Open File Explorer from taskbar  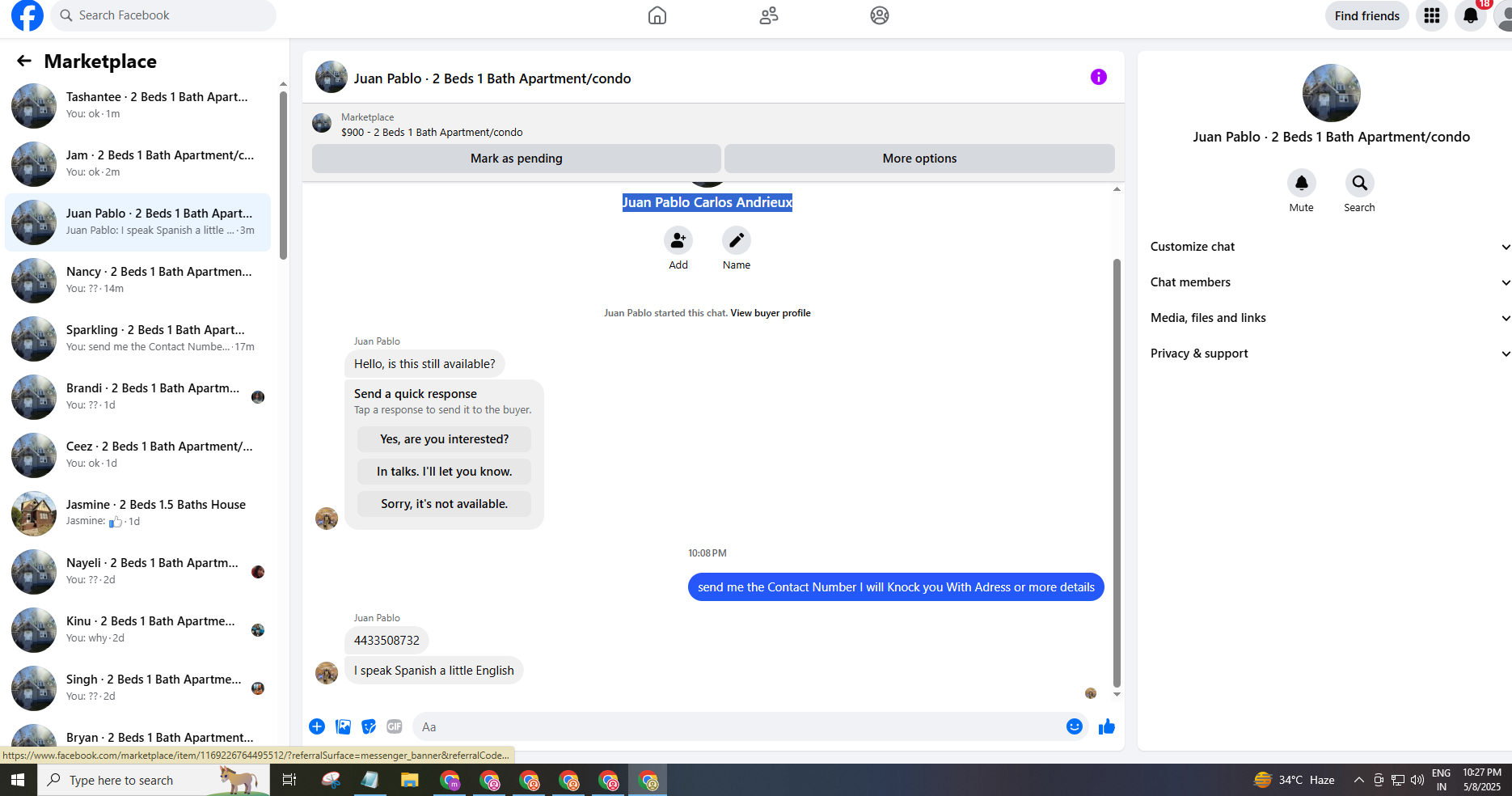pyautogui.click(x=410, y=780)
